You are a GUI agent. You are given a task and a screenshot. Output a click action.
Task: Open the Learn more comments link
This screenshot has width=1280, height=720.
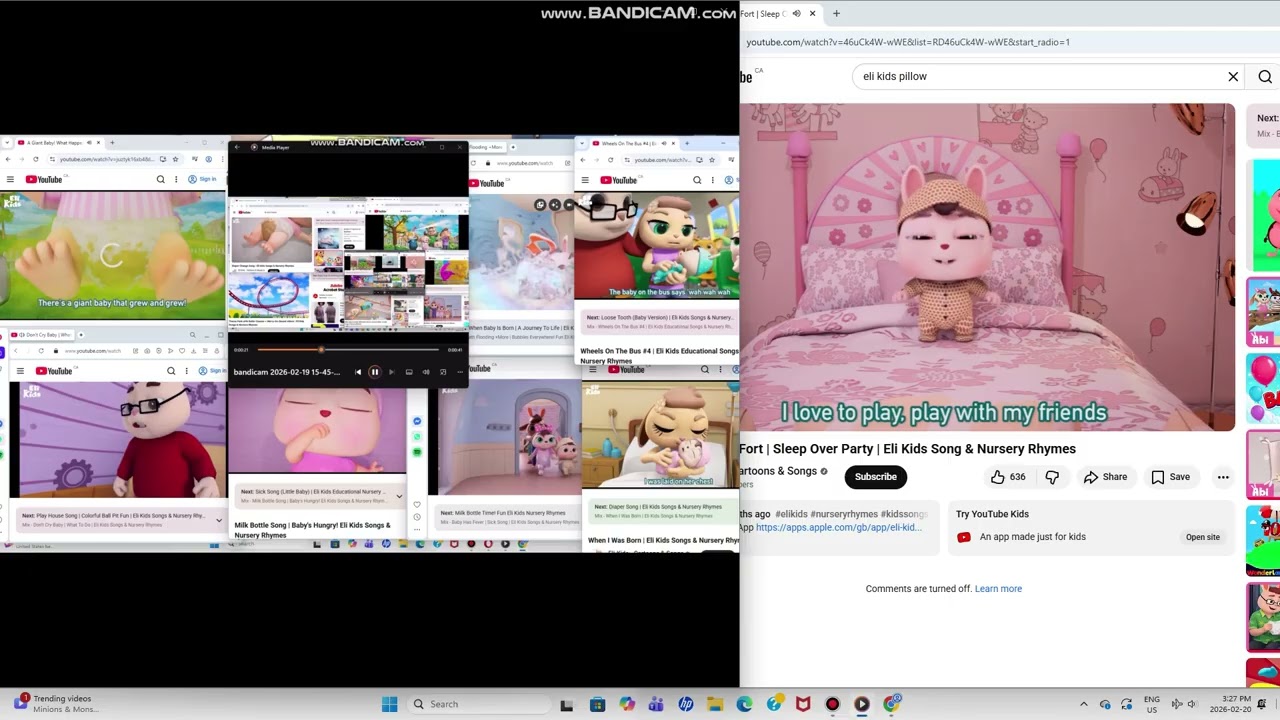point(998,589)
